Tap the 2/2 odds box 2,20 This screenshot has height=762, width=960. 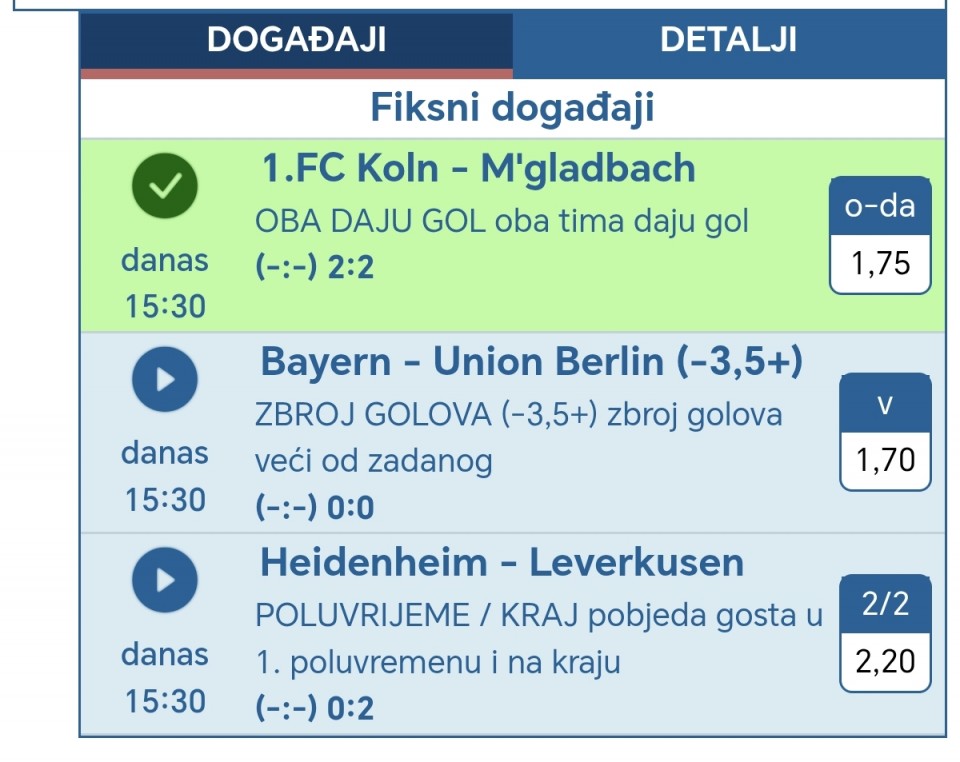pos(885,634)
